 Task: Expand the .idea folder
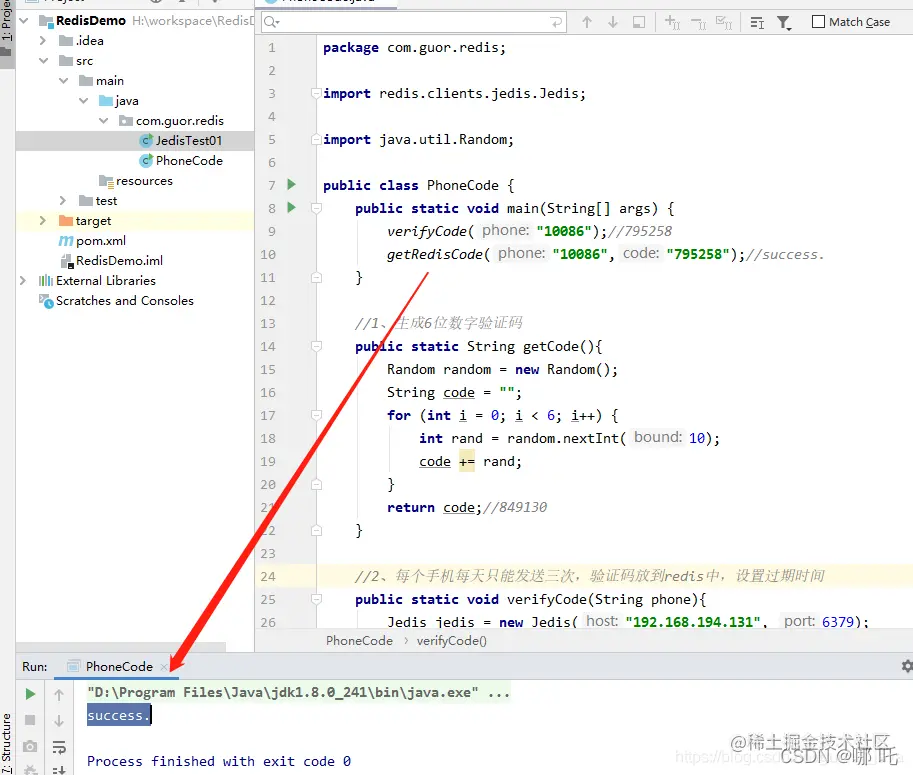(43, 41)
